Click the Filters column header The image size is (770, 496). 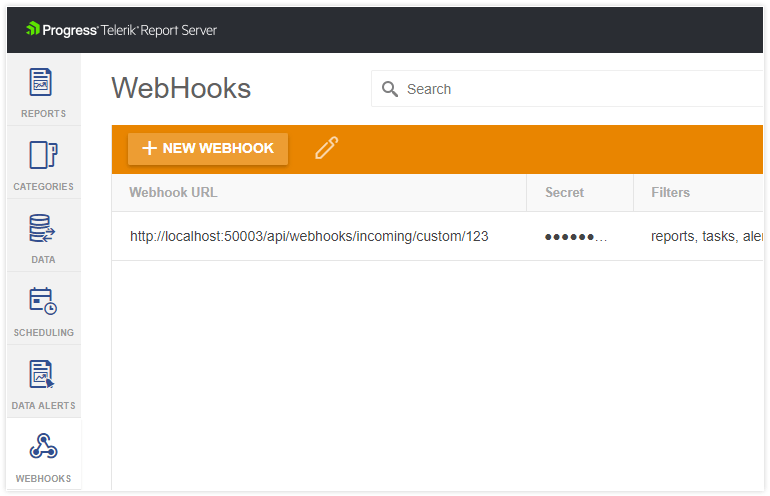670,192
